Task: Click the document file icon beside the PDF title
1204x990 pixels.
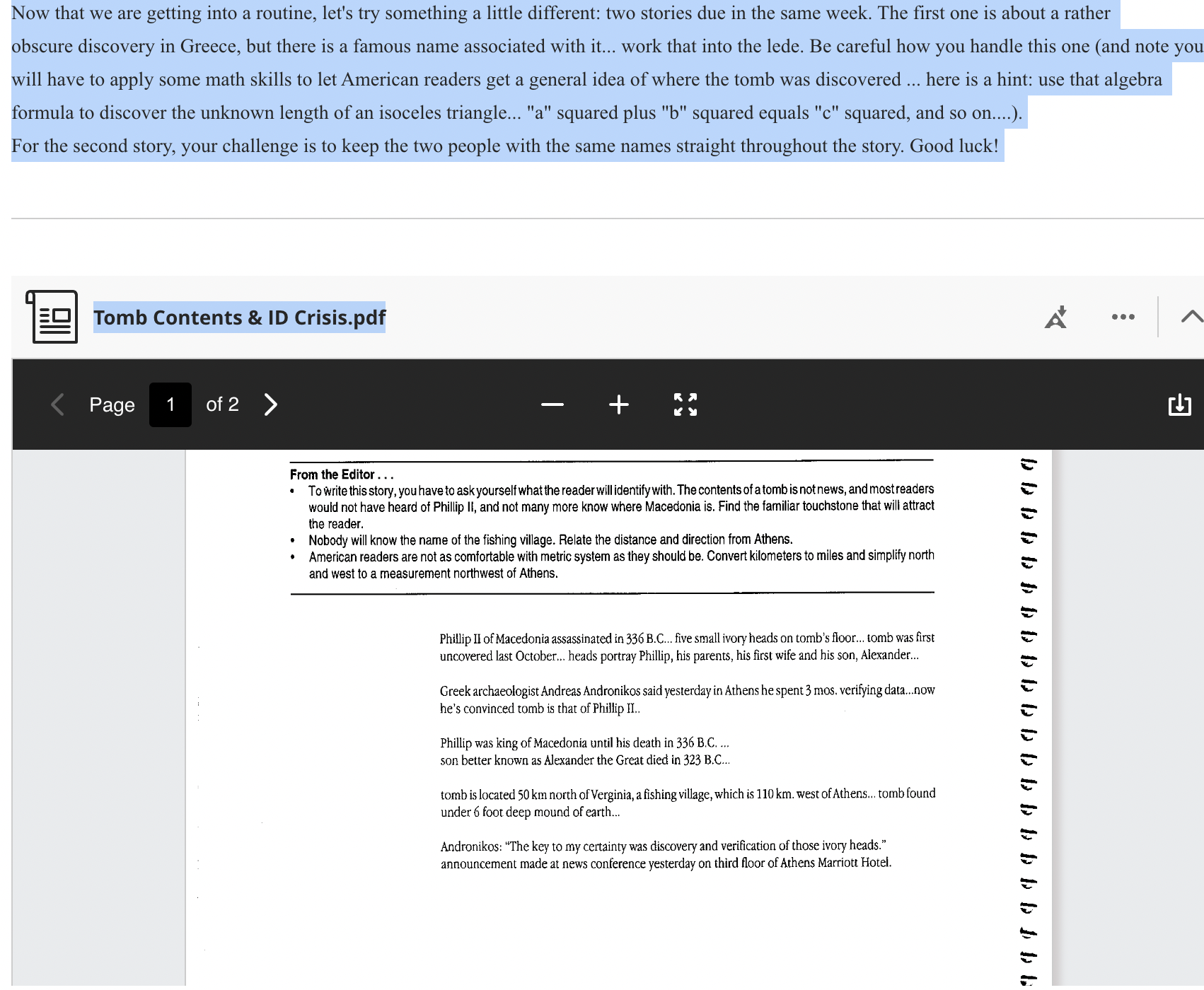Action: pyautogui.click(x=52, y=317)
